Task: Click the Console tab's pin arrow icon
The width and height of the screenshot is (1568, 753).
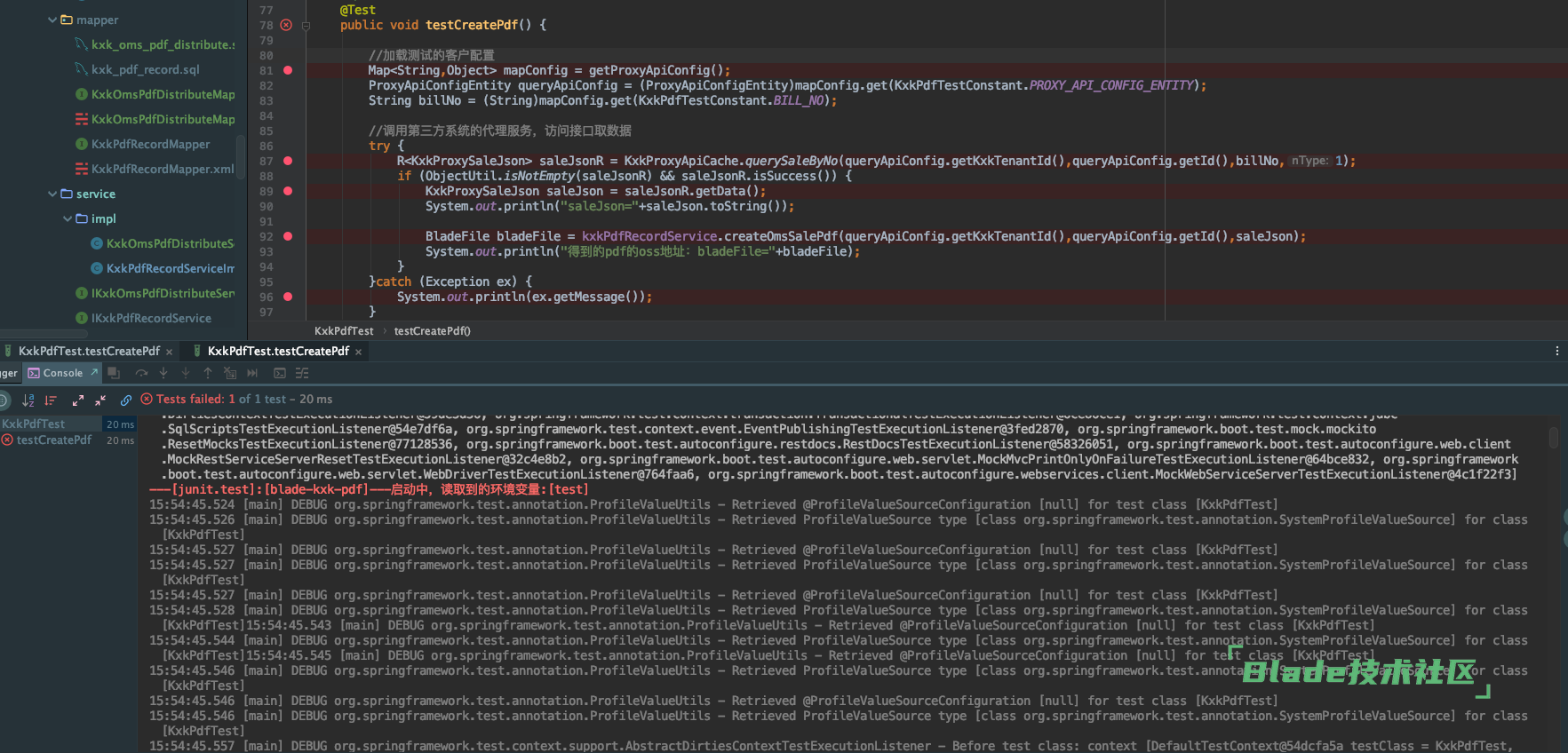Action: (94, 372)
